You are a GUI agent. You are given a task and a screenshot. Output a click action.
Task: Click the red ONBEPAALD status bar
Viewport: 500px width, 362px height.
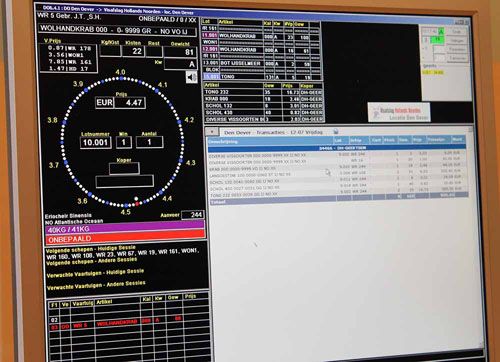coord(125,239)
